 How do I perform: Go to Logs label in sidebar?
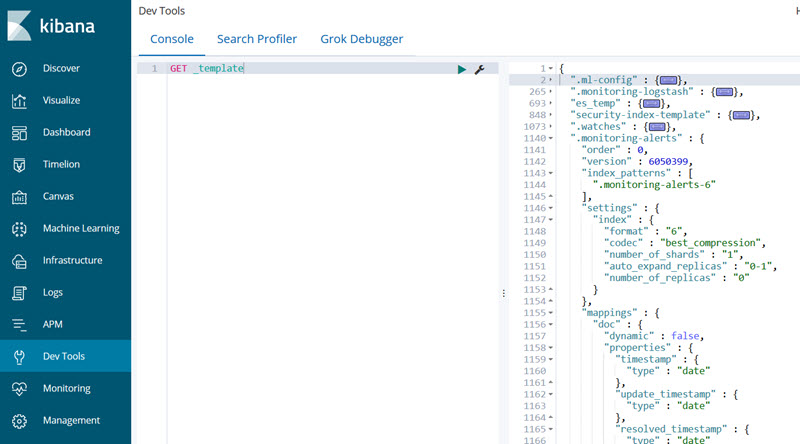click(x=53, y=292)
